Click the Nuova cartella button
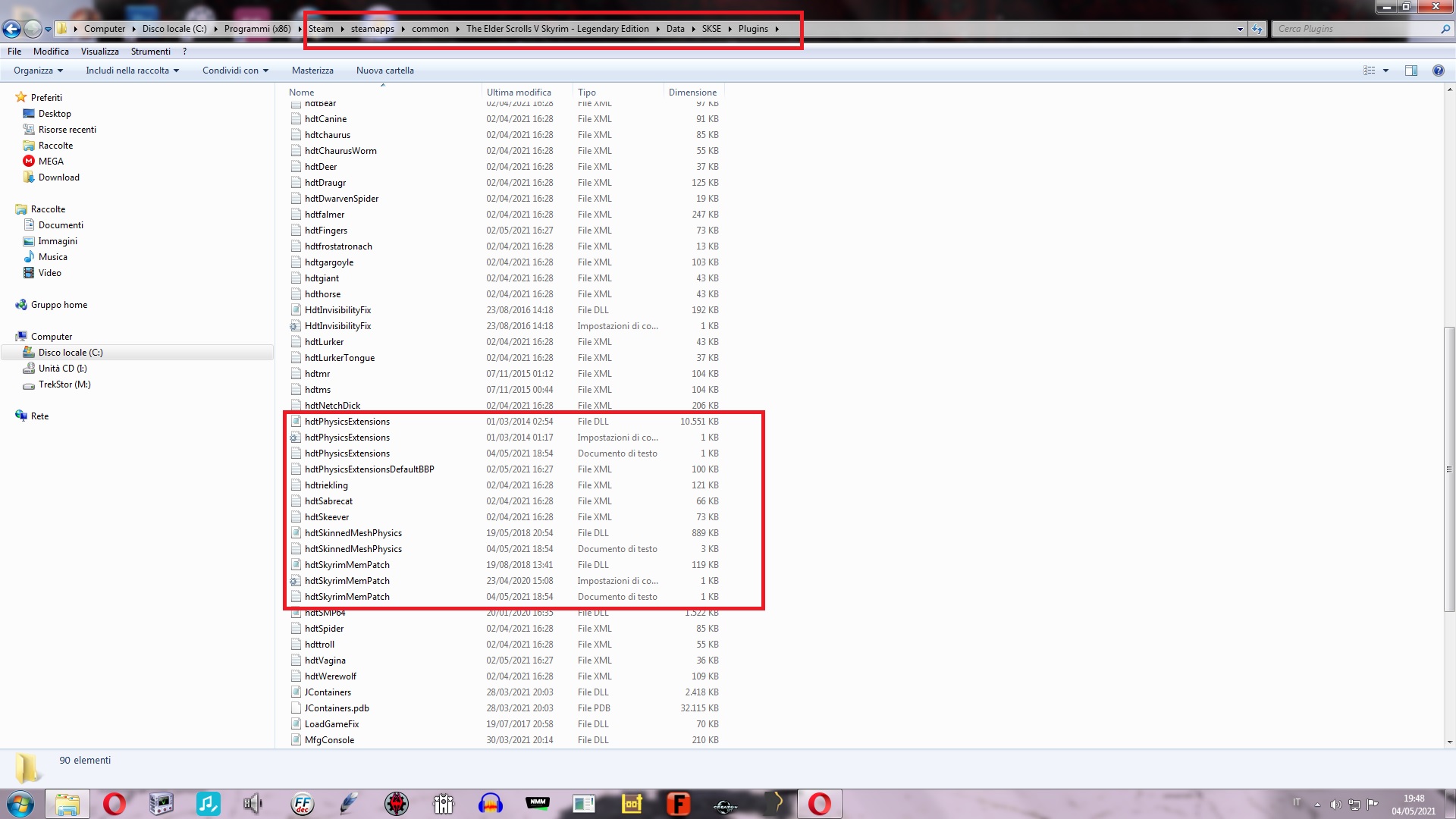1456x819 pixels. tap(385, 71)
